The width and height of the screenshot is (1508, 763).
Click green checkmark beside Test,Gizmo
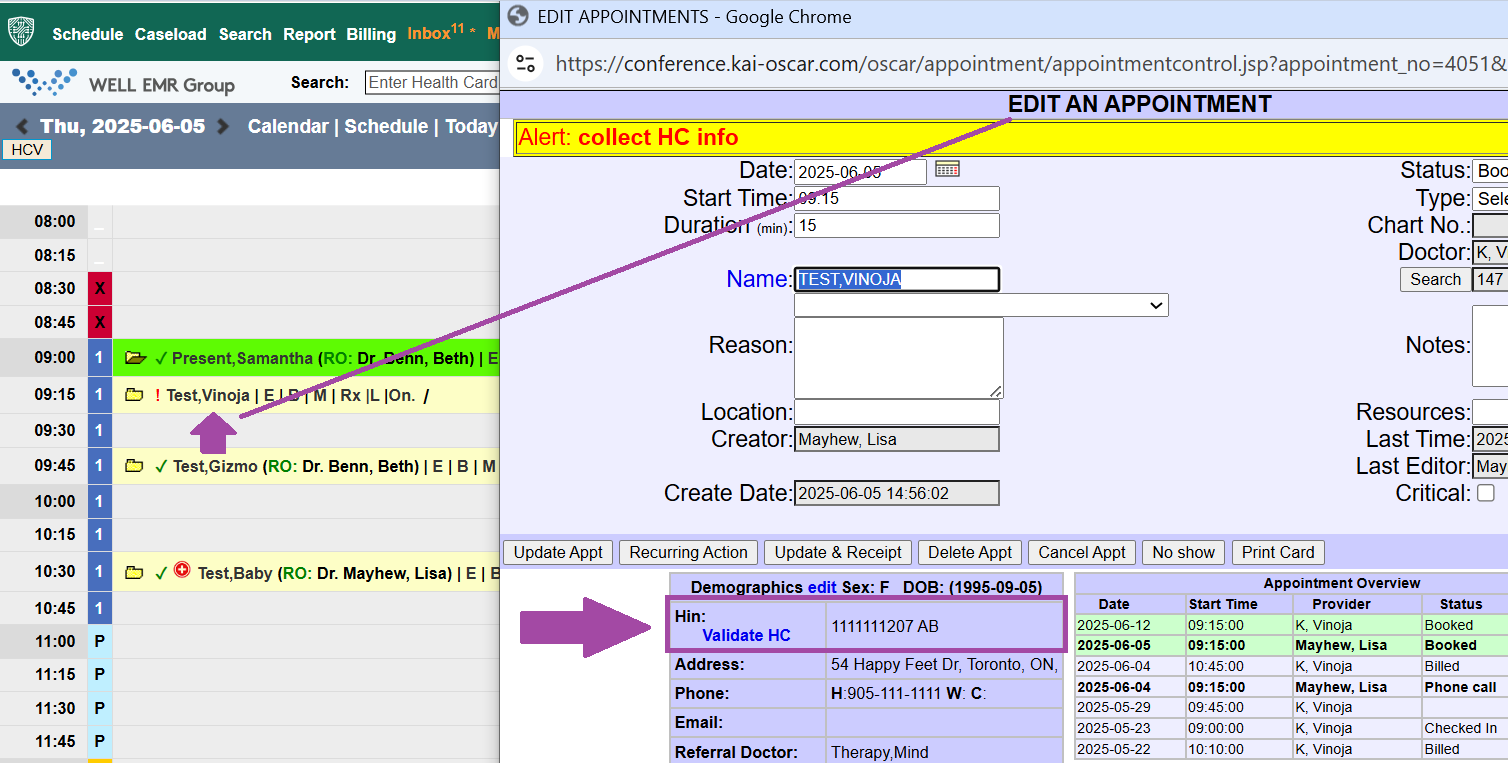[161, 466]
